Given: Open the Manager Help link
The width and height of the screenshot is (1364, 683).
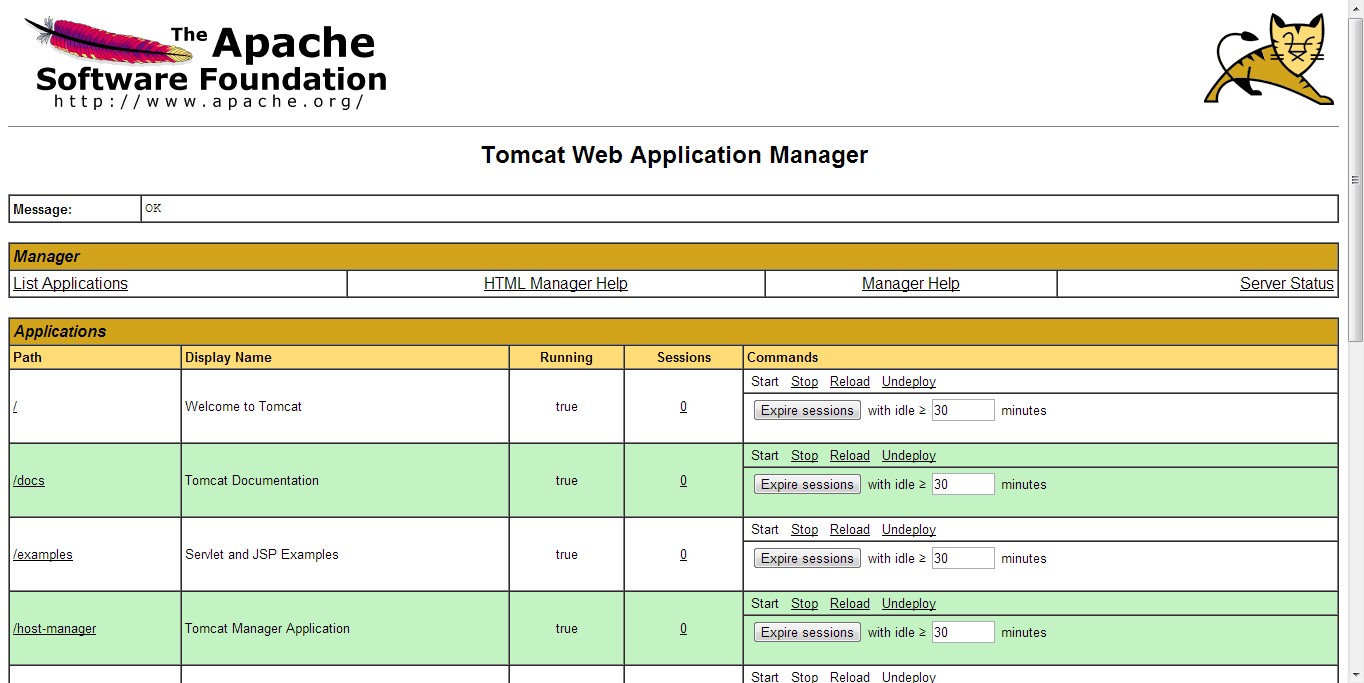Looking at the screenshot, I should pyautogui.click(x=911, y=284).
